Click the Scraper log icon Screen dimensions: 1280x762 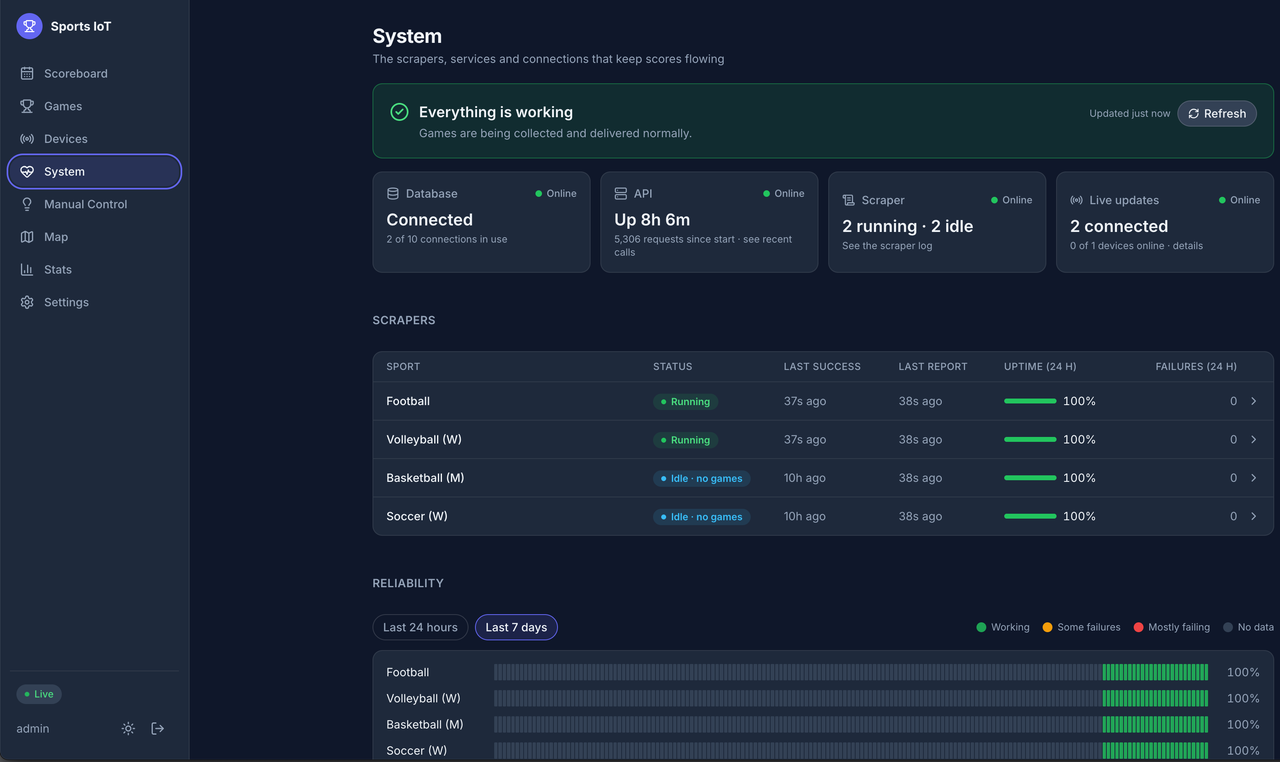coord(849,200)
